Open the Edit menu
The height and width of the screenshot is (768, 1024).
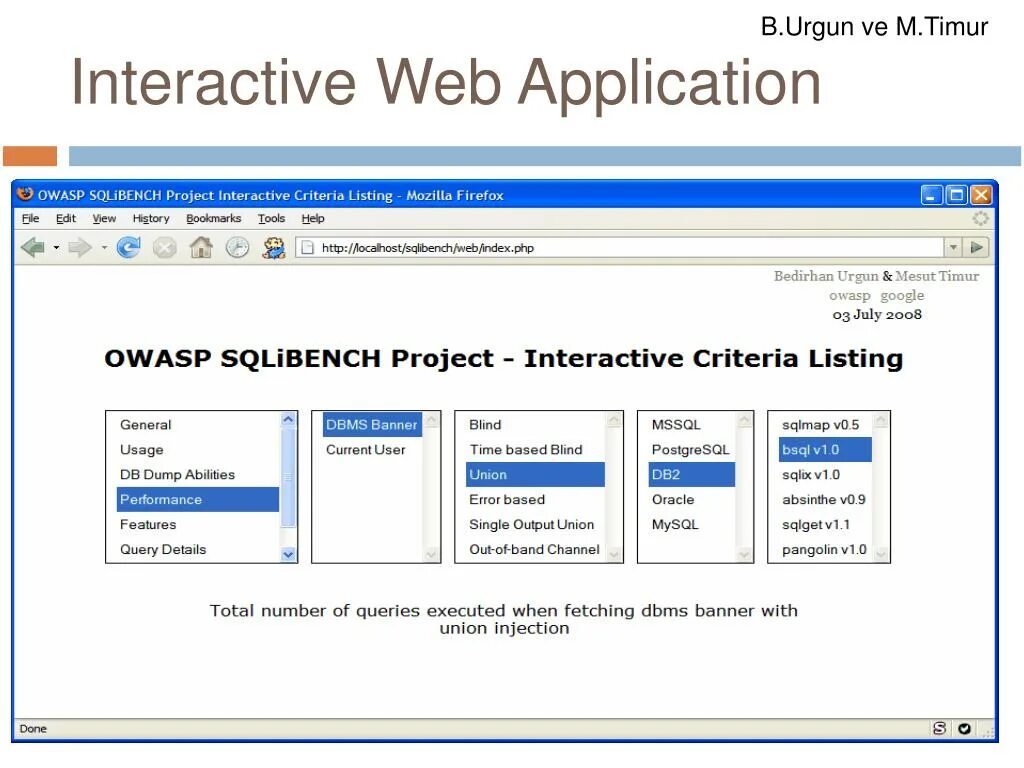pyautogui.click(x=65, y=219)
